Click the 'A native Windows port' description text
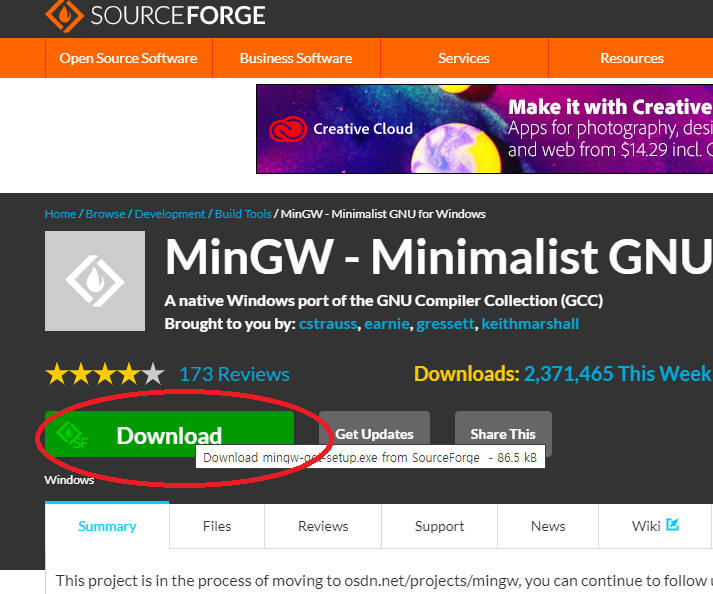The height and width of the screenshot is (594, 713). coord(383,301)
